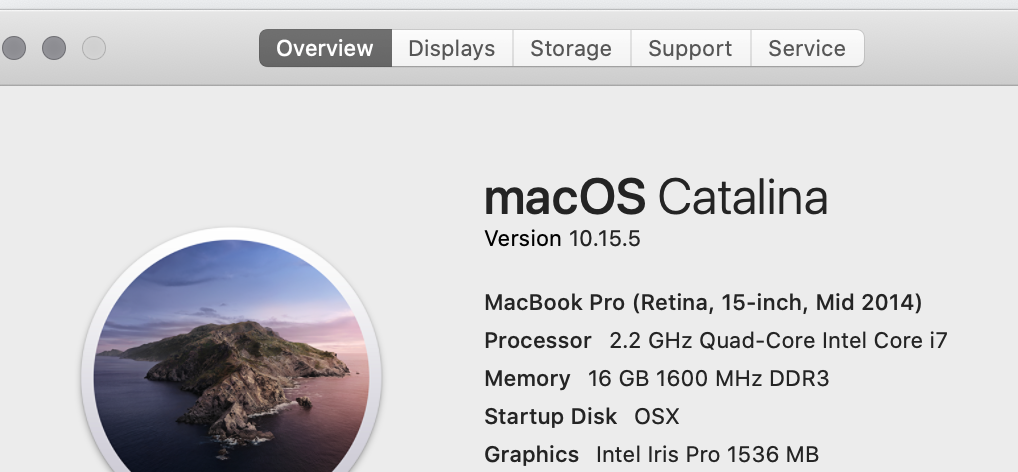This screenshot has width=1018, height=472.
Task: Click the Memory label
Action: tap(527, 379)
